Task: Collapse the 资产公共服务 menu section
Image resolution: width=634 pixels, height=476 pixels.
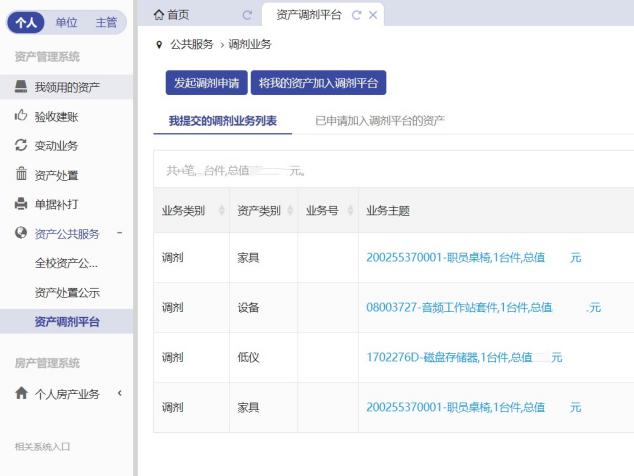Action: click(119, 234)
